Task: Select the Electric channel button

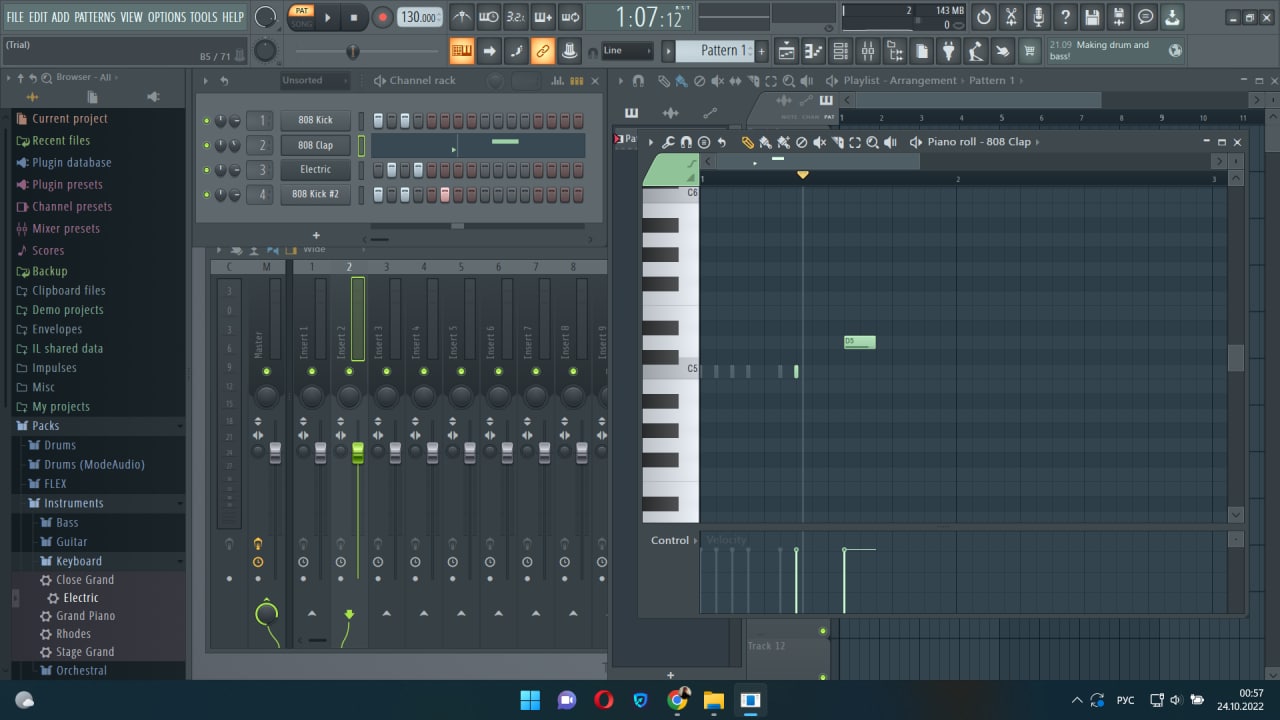Action: [x=315, y=170]
